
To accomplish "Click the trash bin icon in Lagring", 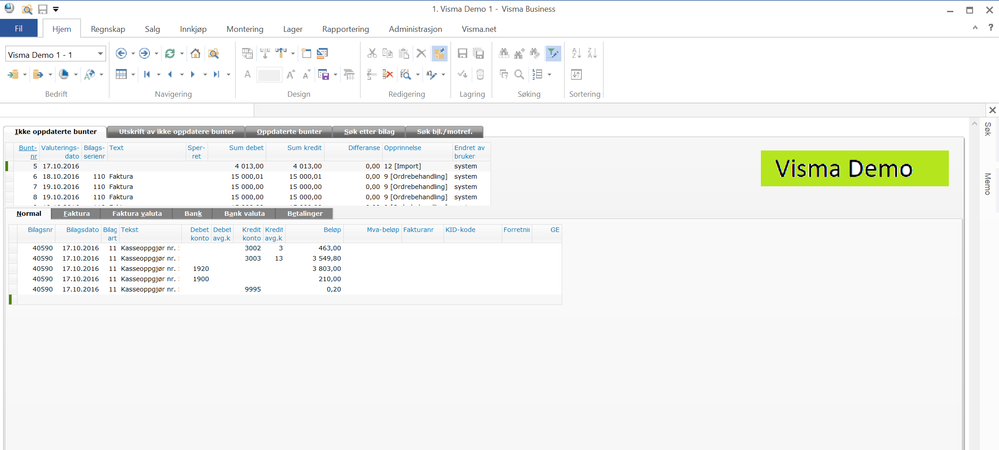I will coord(480,75).
